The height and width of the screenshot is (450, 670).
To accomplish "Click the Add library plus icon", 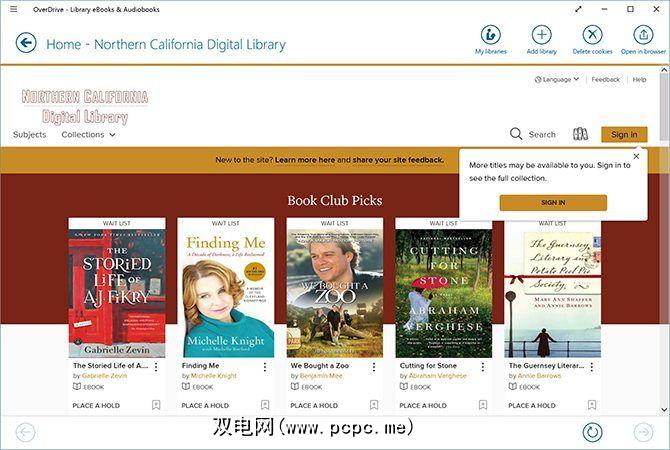I will tap(541, 35).
